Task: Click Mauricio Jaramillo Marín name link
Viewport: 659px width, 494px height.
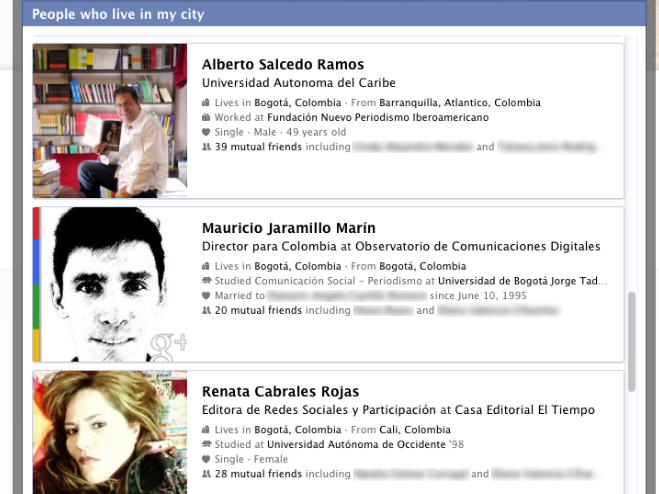Action: click(x=288, y=228)
